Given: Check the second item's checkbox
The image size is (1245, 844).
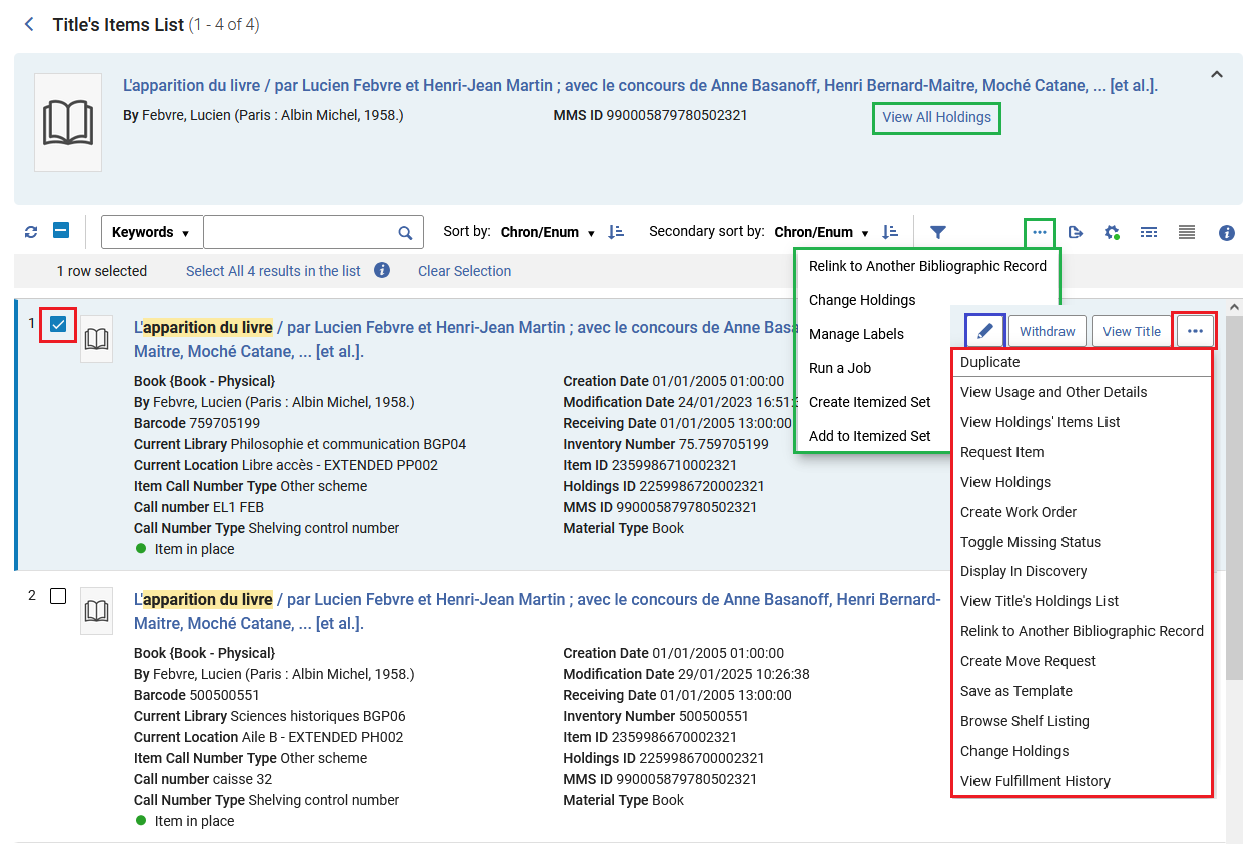Looking at the screenshot, I should pos(58,596).
